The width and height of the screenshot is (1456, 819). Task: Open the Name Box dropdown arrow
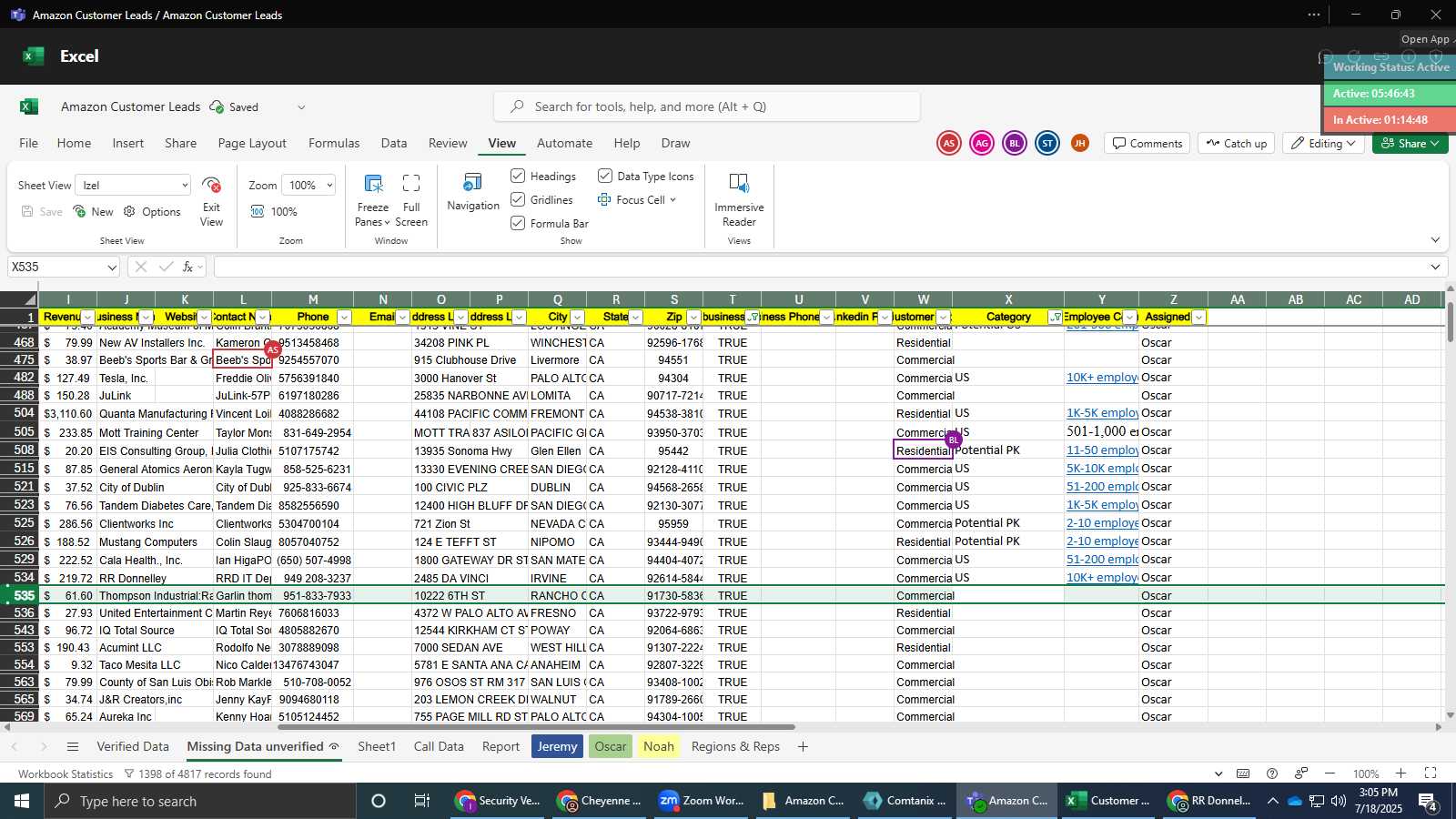click(112, 268)
